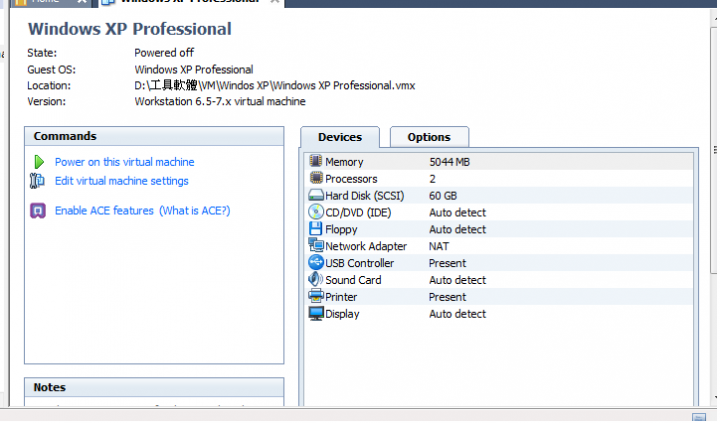Select the Floppy device label
Screen dimensions: 720x423
coord(341,230)
